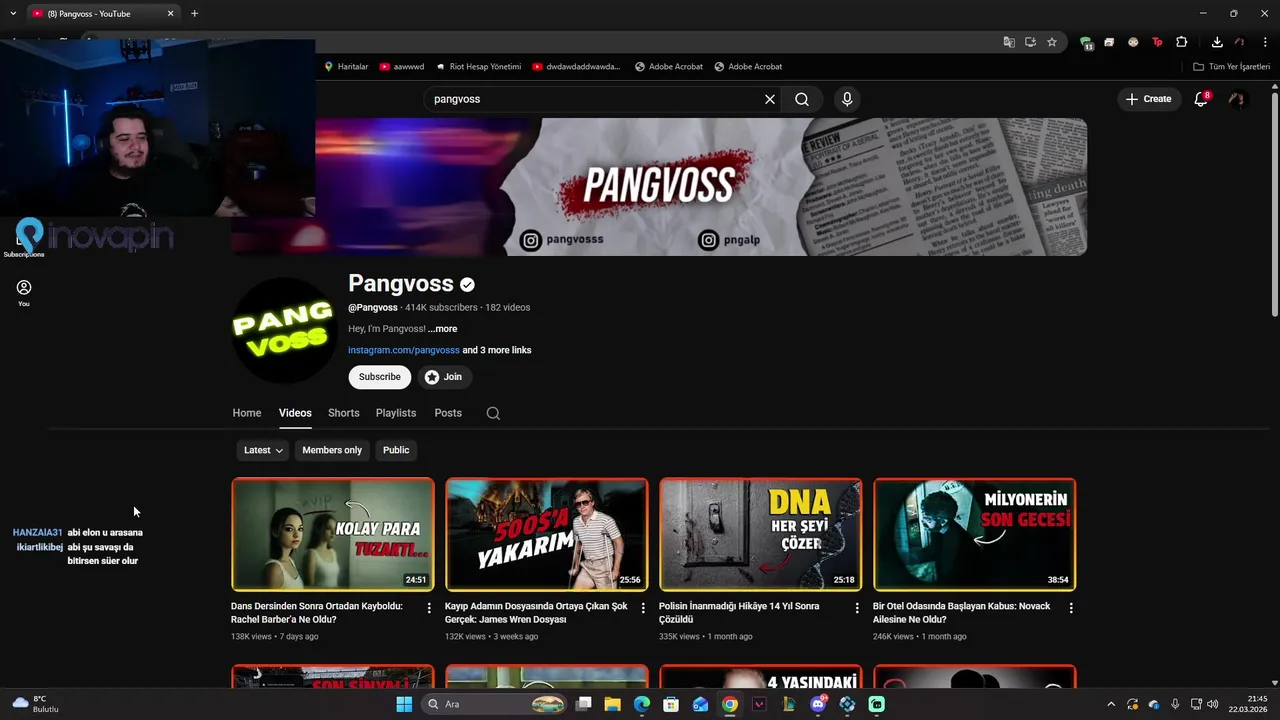Filter by Members only chip
Image resolution: width=1280 pixels, height=720 pixels.
point(332,450)
